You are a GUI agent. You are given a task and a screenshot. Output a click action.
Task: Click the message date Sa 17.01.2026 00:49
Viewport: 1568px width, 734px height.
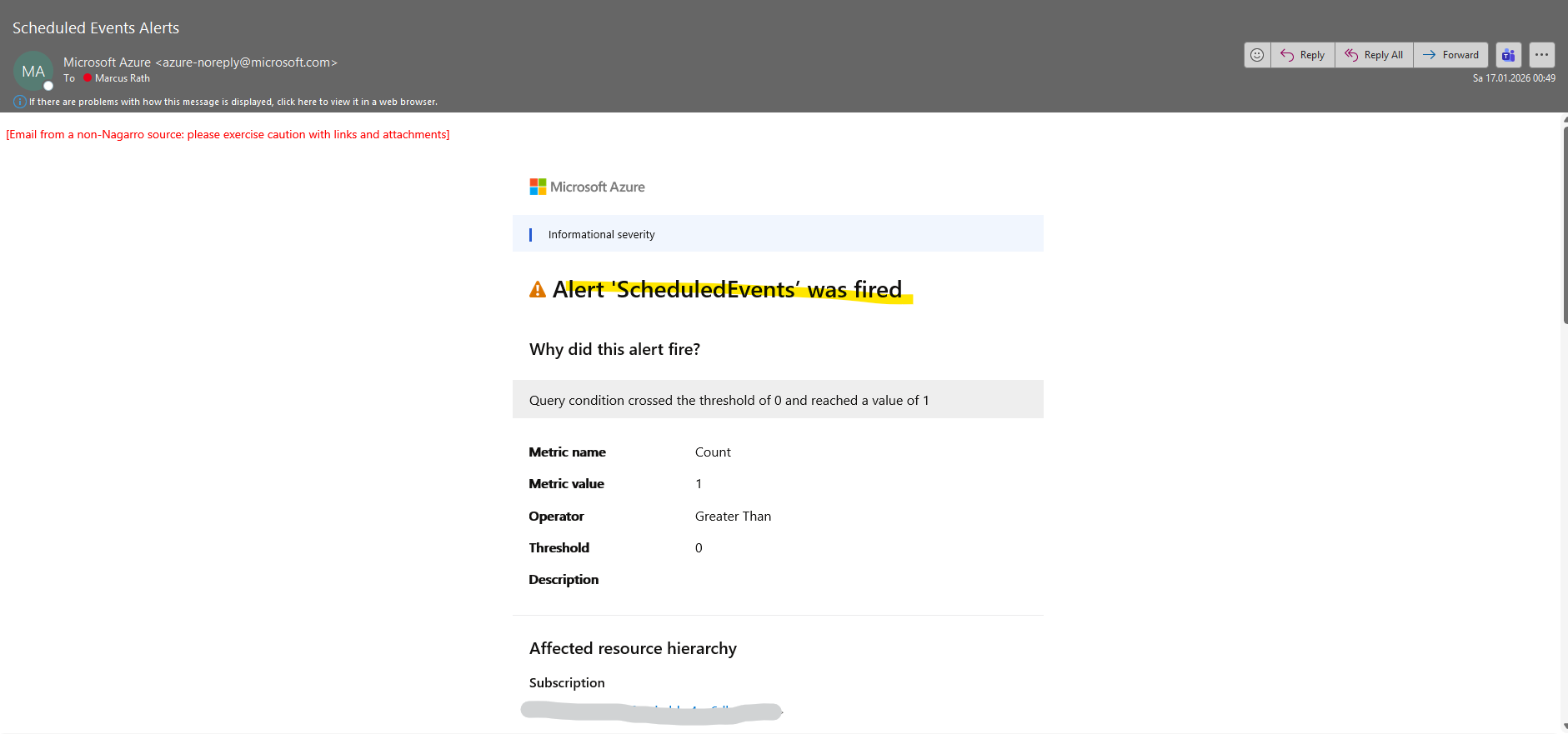pos(1514,78)
